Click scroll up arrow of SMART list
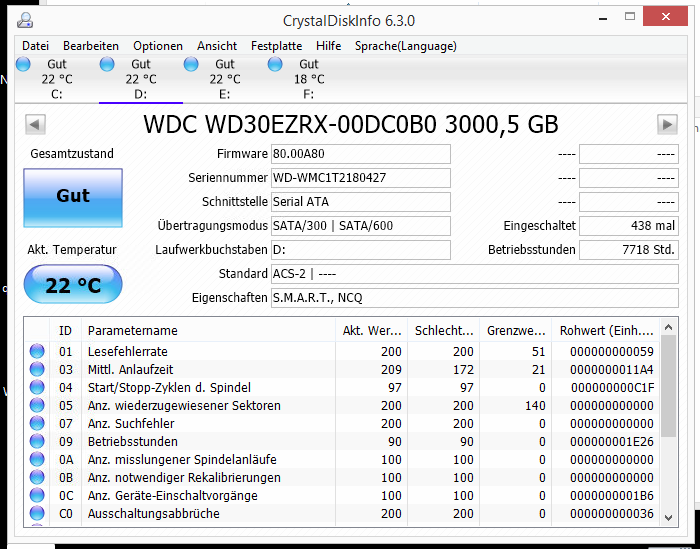 [x=668, y=327]
